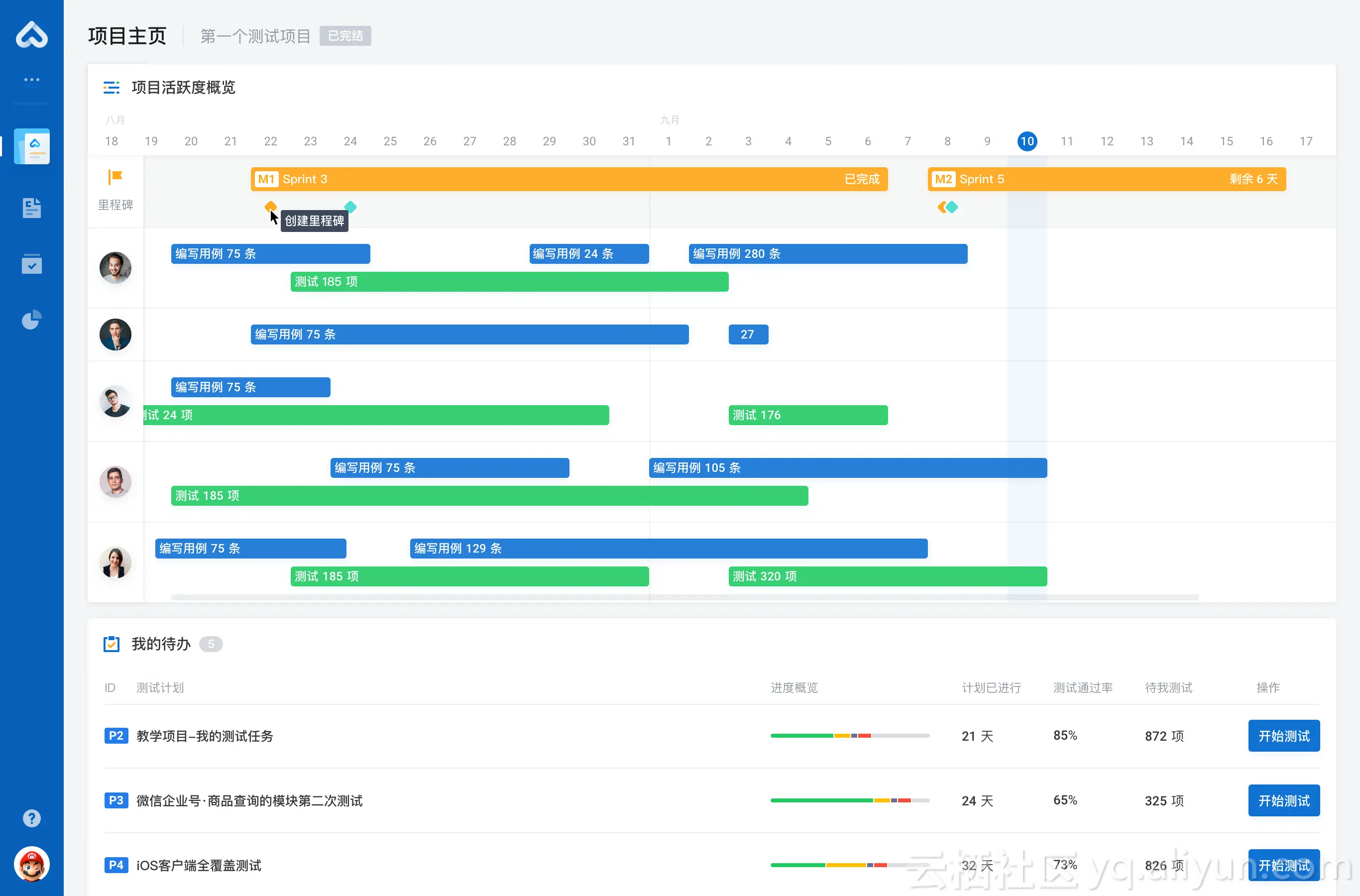Open the test plan checkbox sidebar icon

[x=32, y=264]
